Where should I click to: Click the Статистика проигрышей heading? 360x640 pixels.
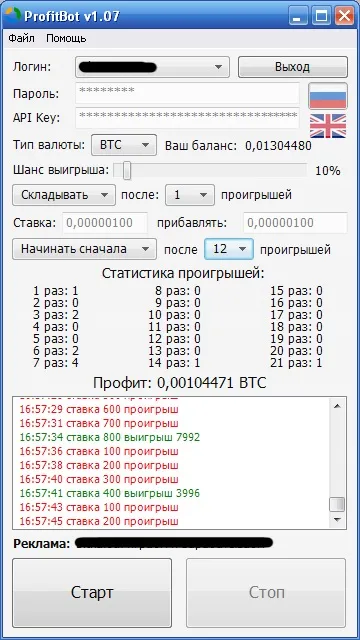[183, 273]
